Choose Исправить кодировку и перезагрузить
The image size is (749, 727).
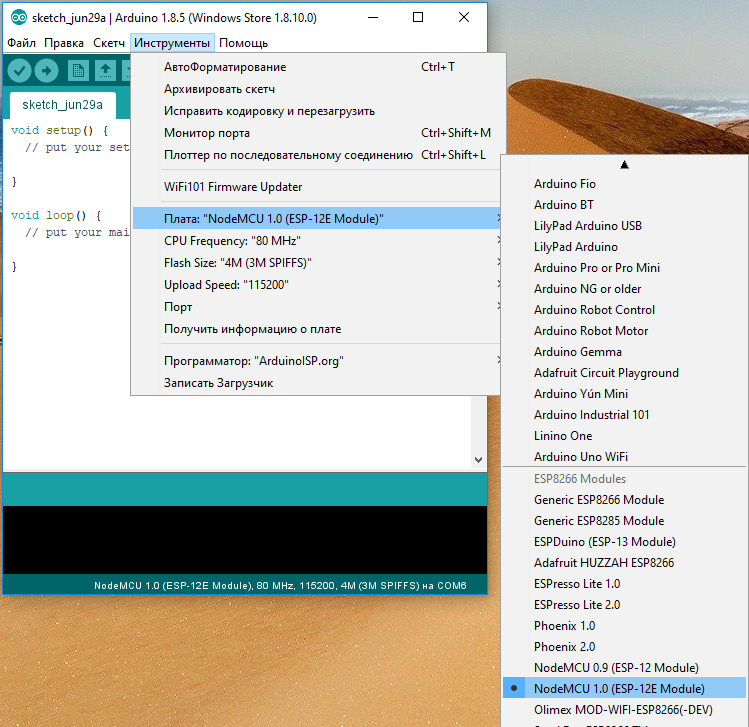click(316, 111)
